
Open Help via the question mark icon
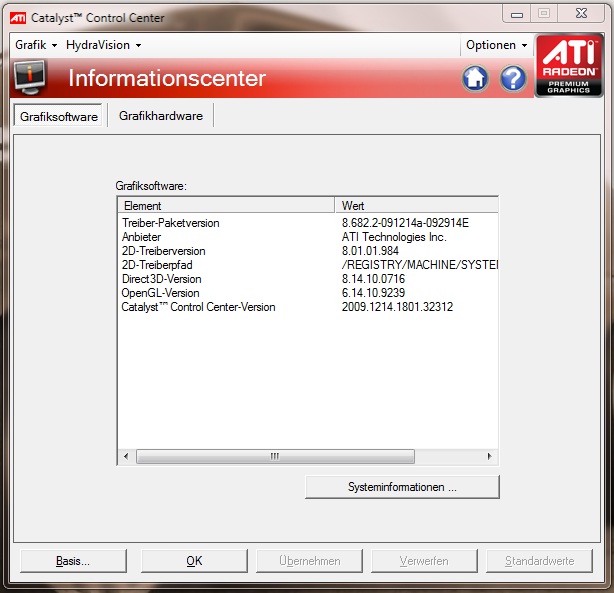click(x=513, y=78)
